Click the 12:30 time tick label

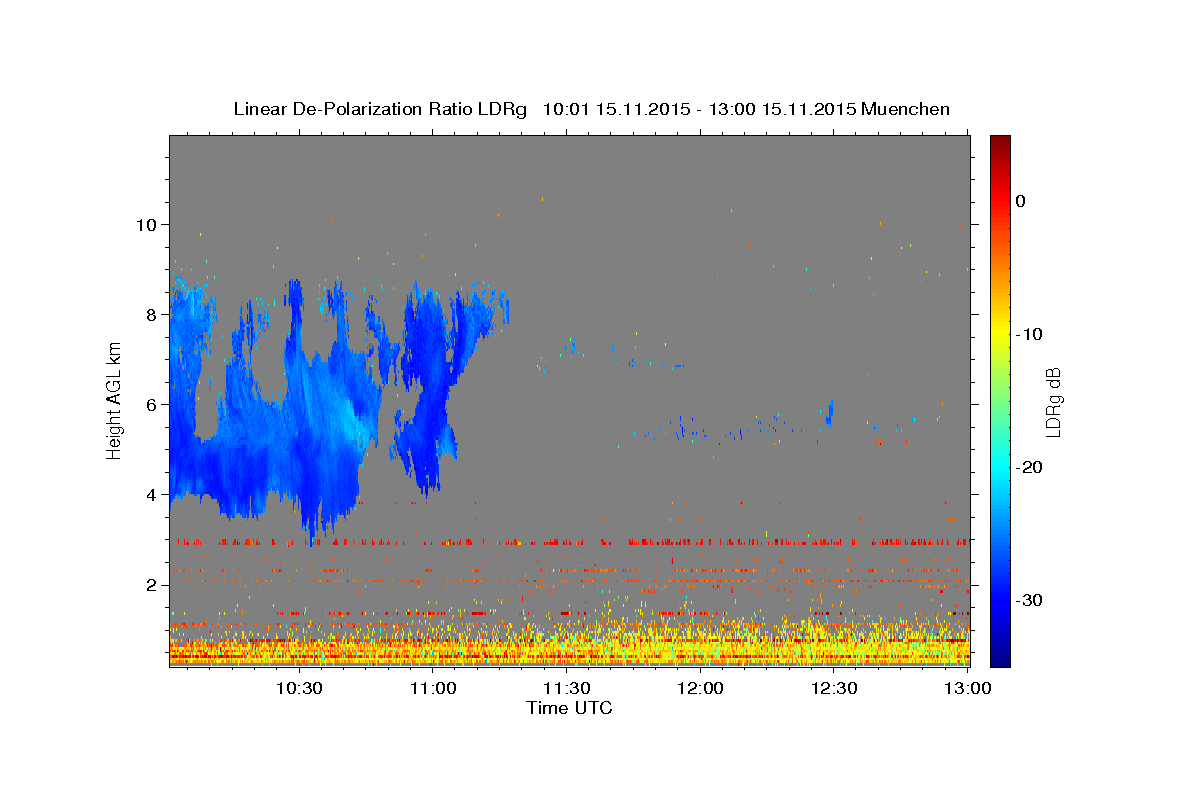834,689
